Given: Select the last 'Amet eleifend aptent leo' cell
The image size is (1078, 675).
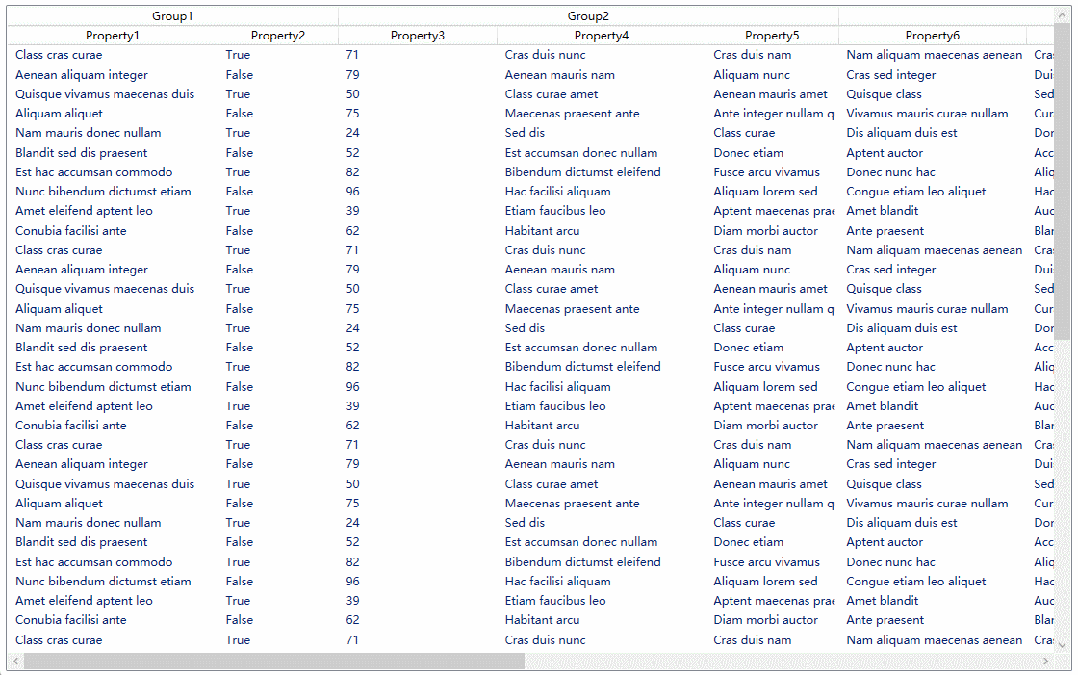Looking at the screenshot, I should 113,601.
